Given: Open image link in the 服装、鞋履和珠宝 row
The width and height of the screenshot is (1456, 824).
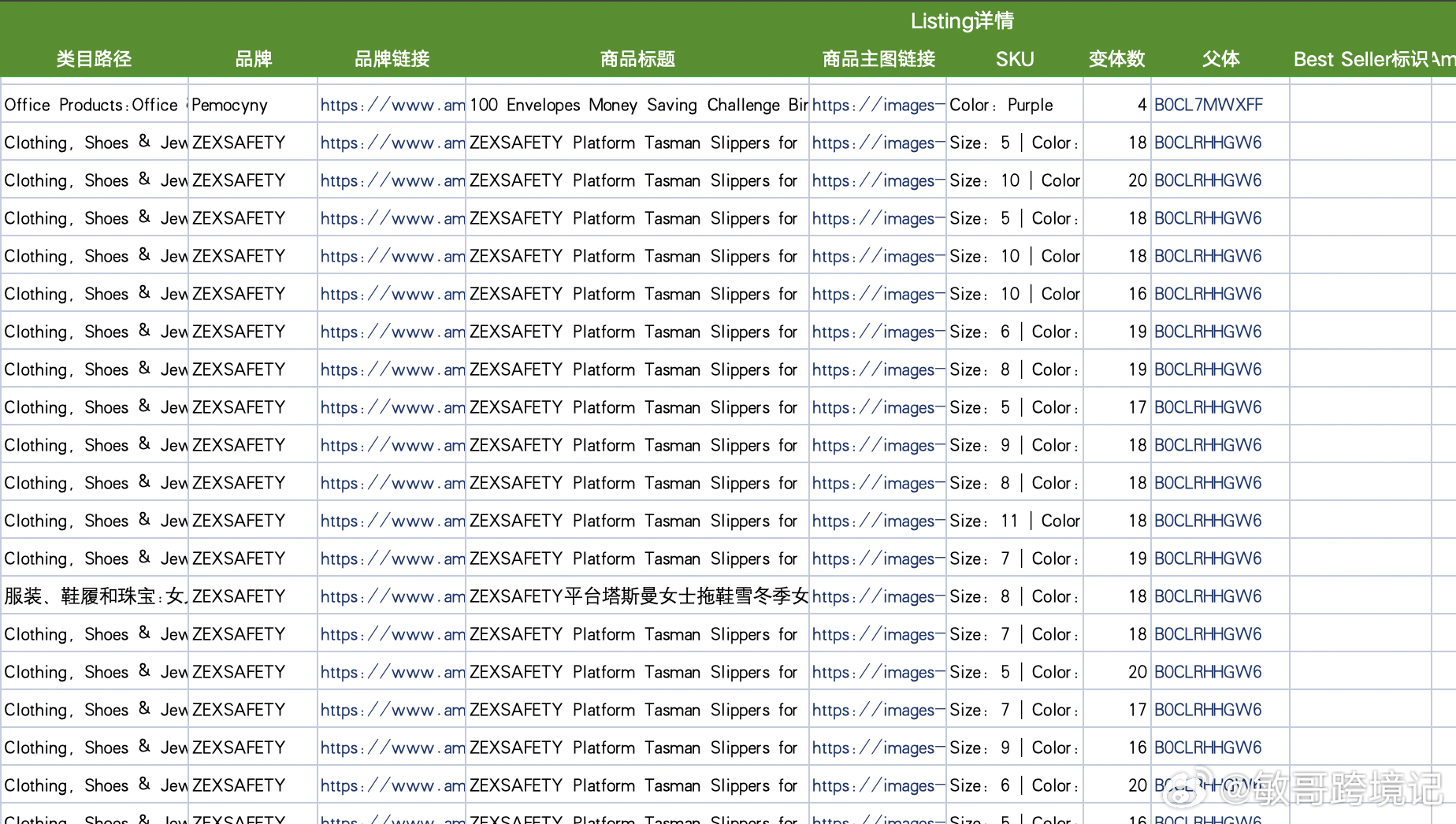Looking at the screenshot, I should 878,596.
